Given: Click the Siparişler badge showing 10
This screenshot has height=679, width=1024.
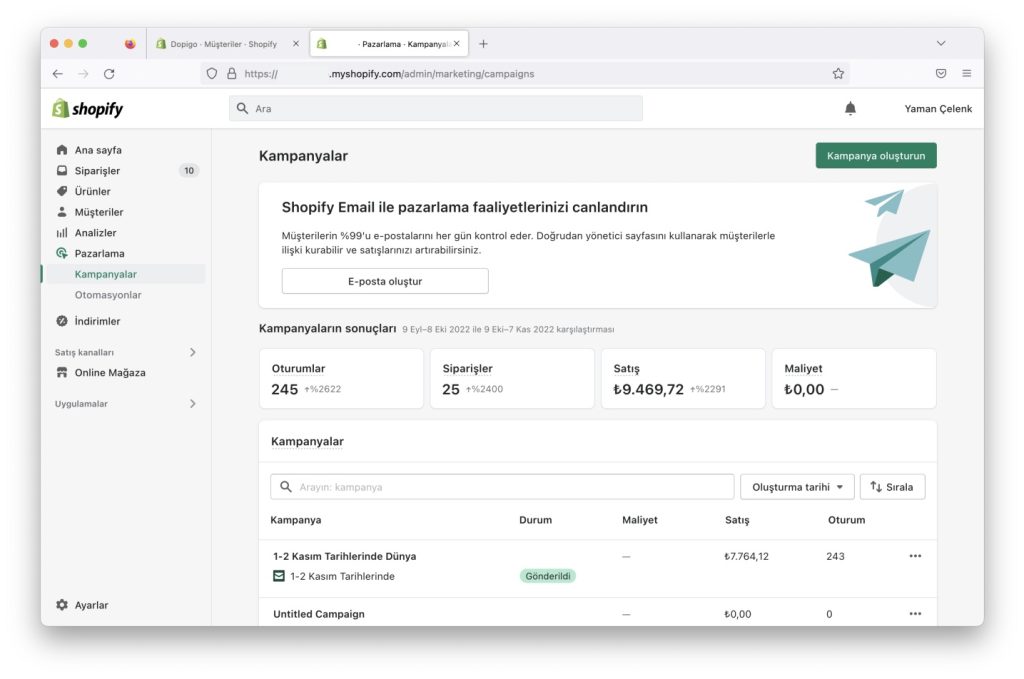Looking at the screenshot, I should [189, 170].
